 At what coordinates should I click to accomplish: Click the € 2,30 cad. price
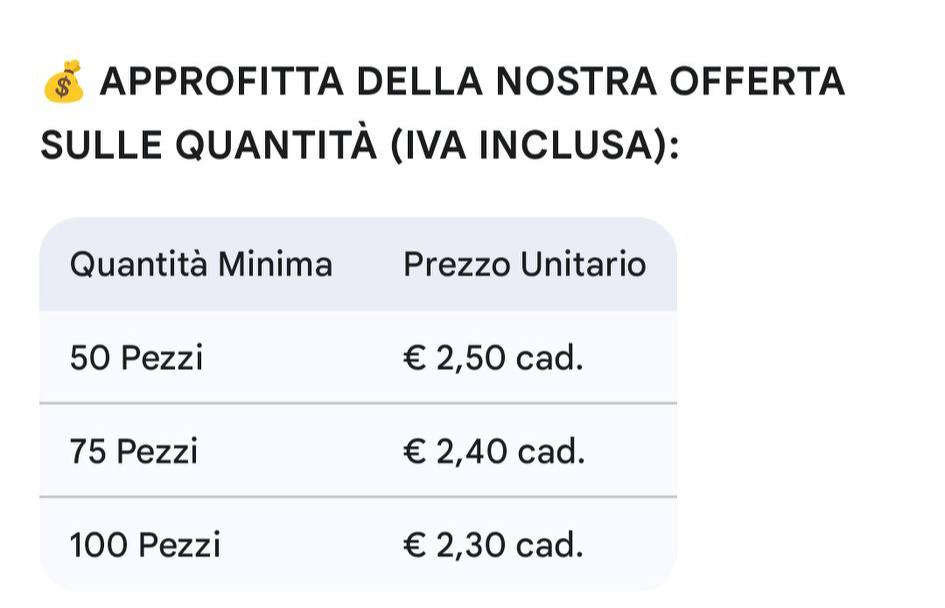pyautogui.click(x=493, y=546)
